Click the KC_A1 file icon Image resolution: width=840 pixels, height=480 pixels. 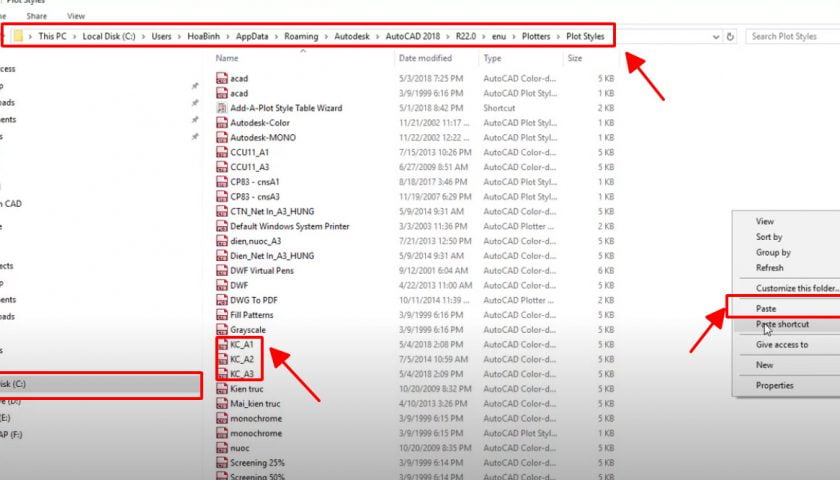222,344
